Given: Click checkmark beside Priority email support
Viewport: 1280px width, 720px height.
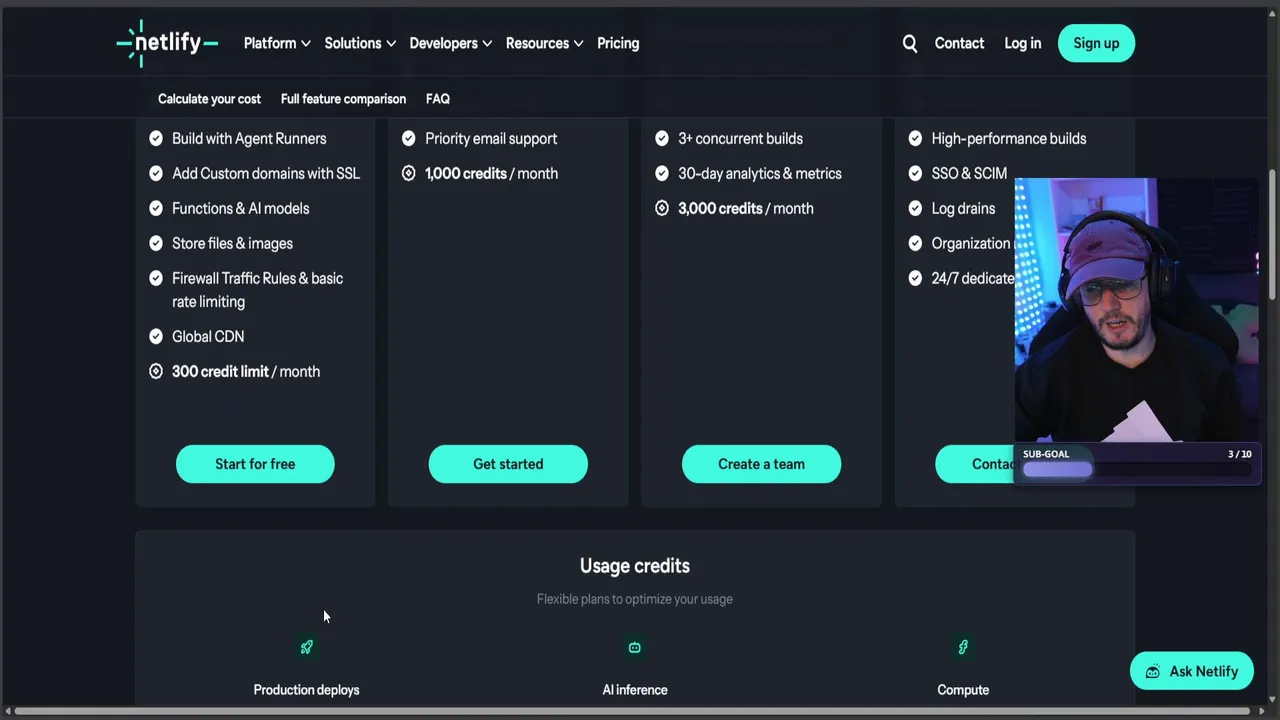Looking at the screenshot, I should click(409, 139).
